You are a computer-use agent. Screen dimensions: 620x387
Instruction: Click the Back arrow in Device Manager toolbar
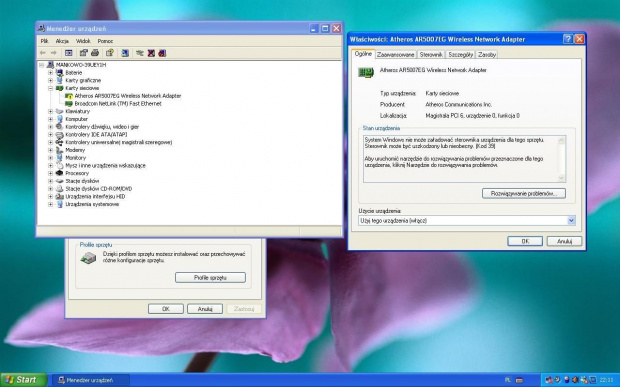(x=43, y=53)
